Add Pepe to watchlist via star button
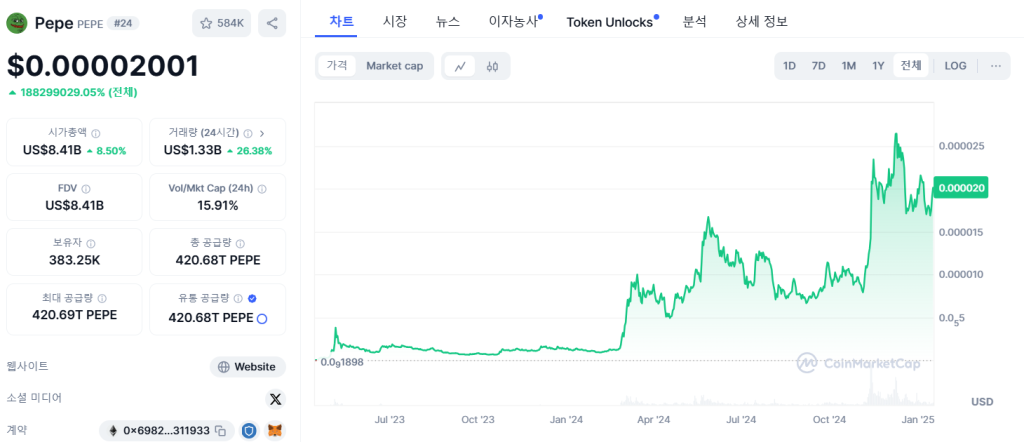This screenshot has height=442, width=1024. point(221,22)
